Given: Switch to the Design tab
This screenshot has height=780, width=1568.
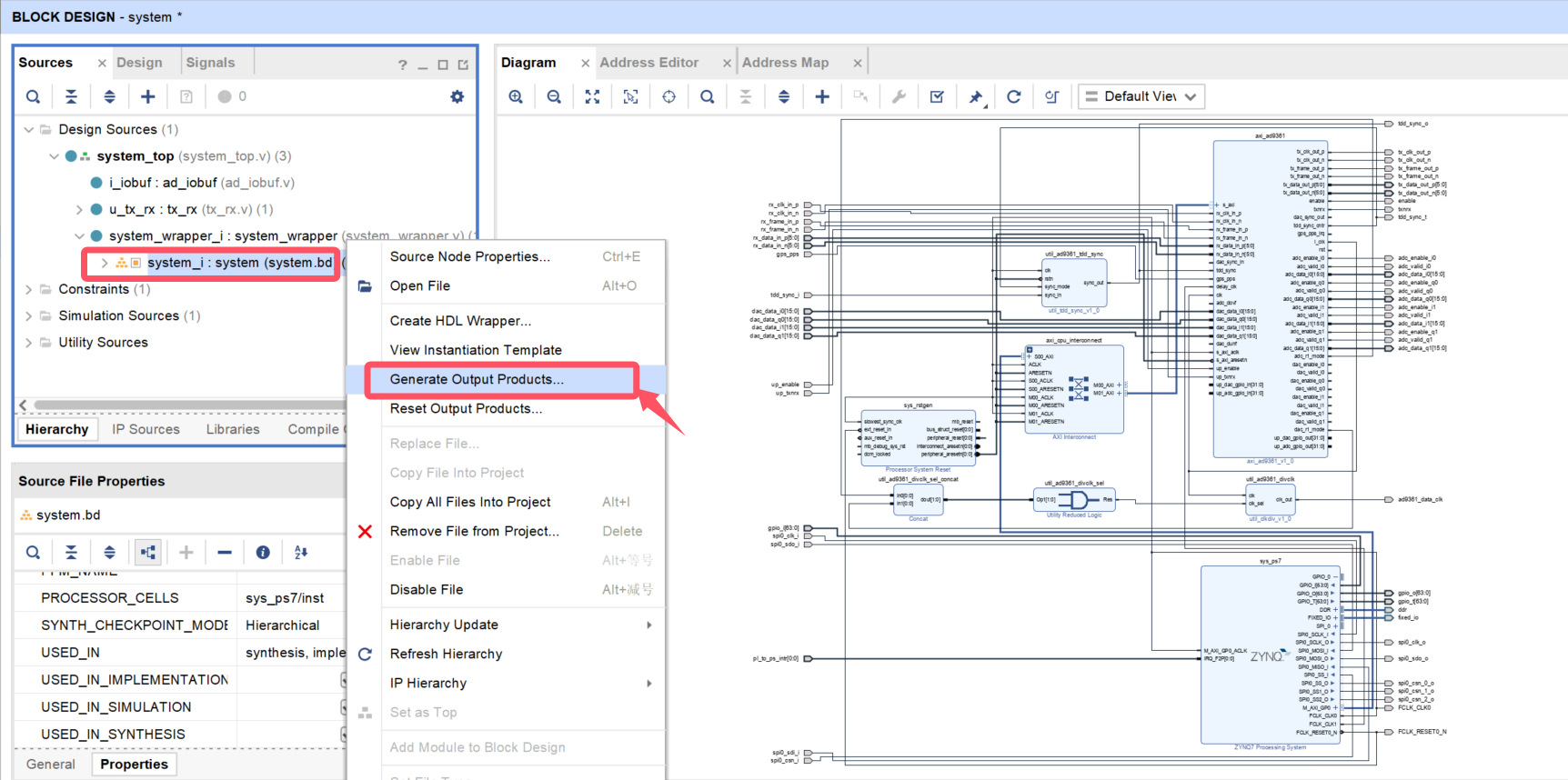Looking at the screenshot, I should coord(139,63).
